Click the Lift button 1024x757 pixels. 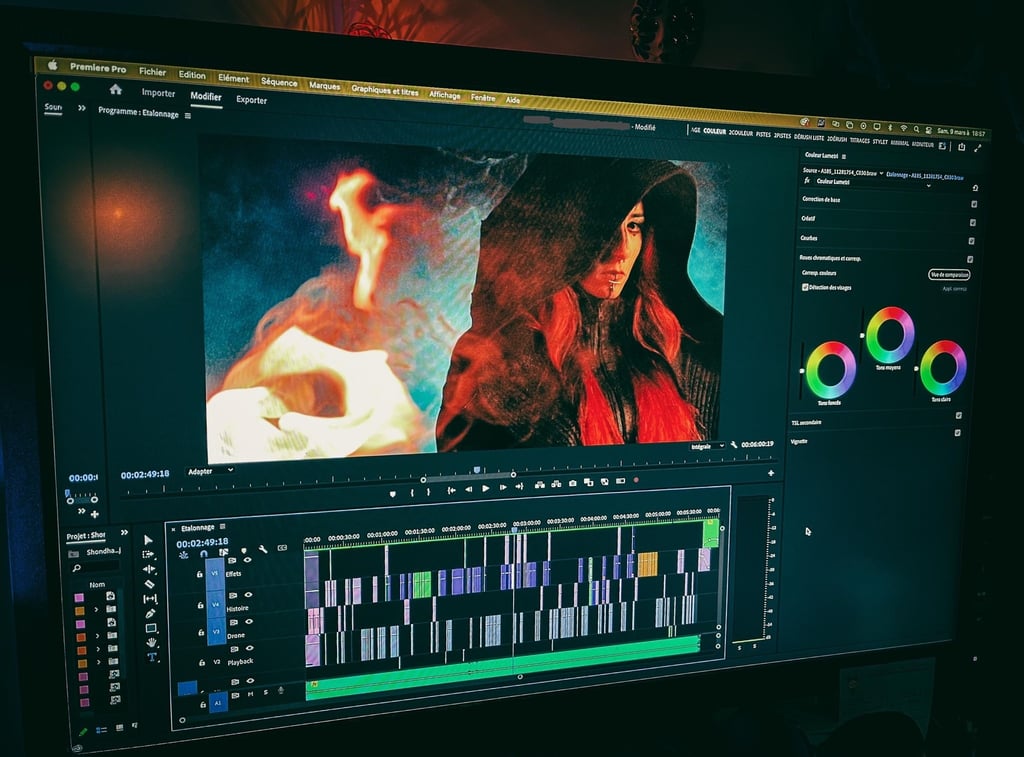(x=539, y=485)
